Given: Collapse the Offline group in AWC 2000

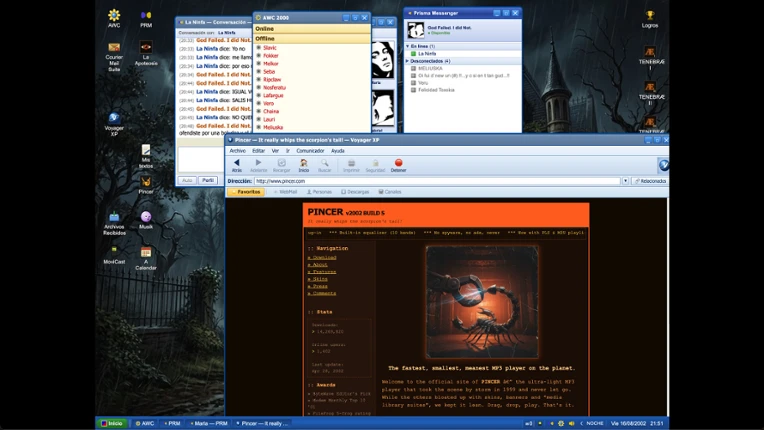Looking at the screenshot, I should pyautogui.click(x=312, y=38).
